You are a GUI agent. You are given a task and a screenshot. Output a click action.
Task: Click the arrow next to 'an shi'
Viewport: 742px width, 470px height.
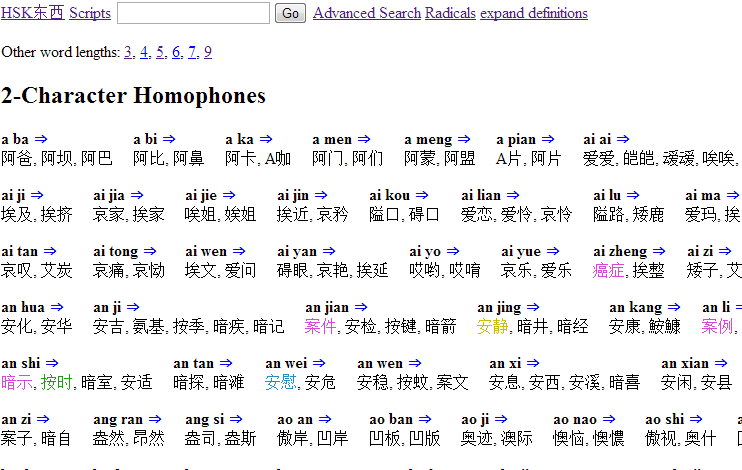click(x=52, y=363)
